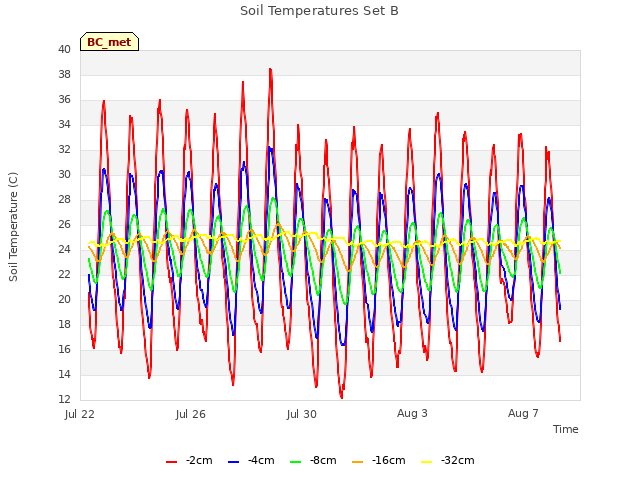640x480 pixels.
Task: Click the 22 y-axis tick label
Action: [x=64, y=274]
